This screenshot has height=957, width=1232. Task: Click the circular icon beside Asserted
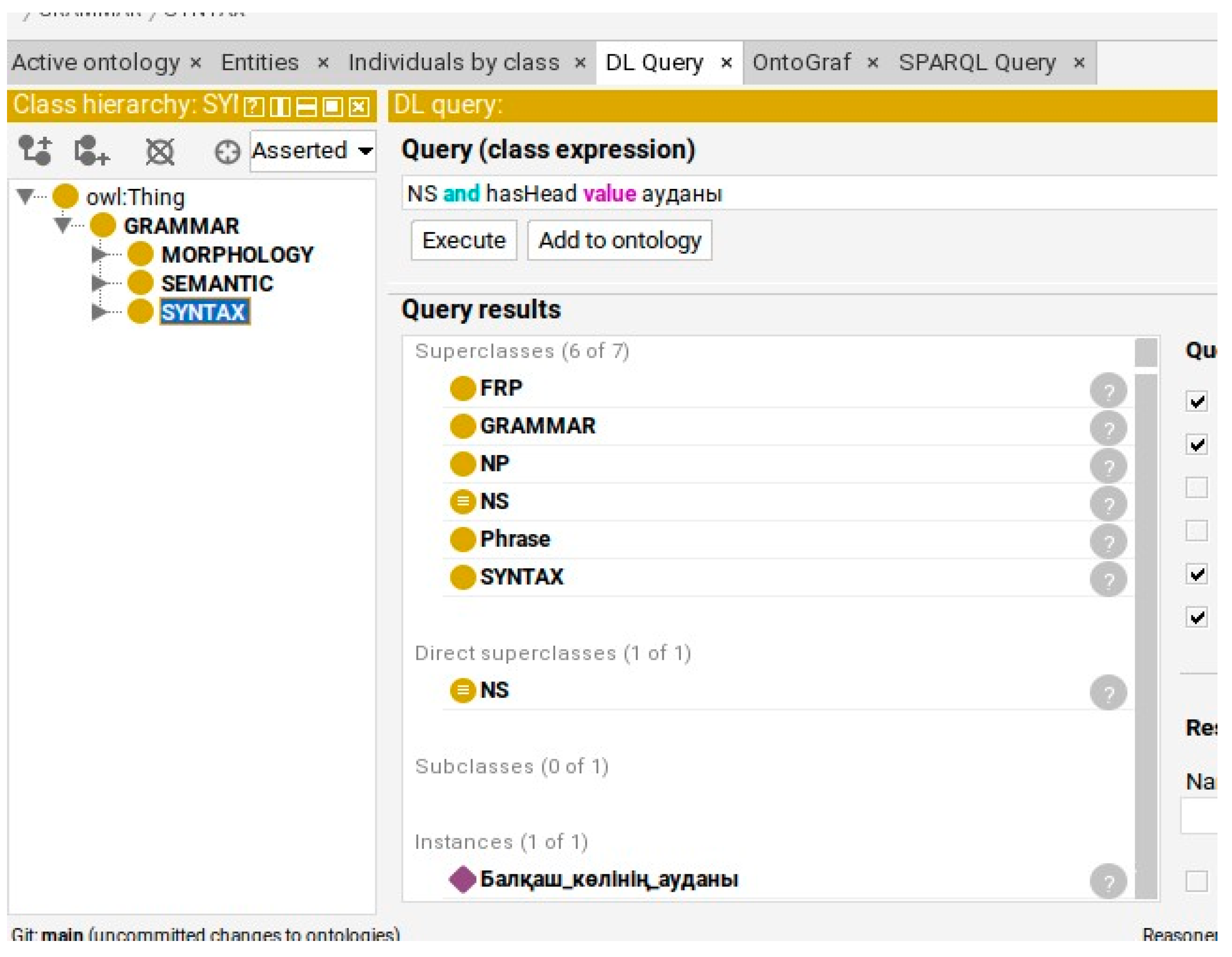point(227,152)
